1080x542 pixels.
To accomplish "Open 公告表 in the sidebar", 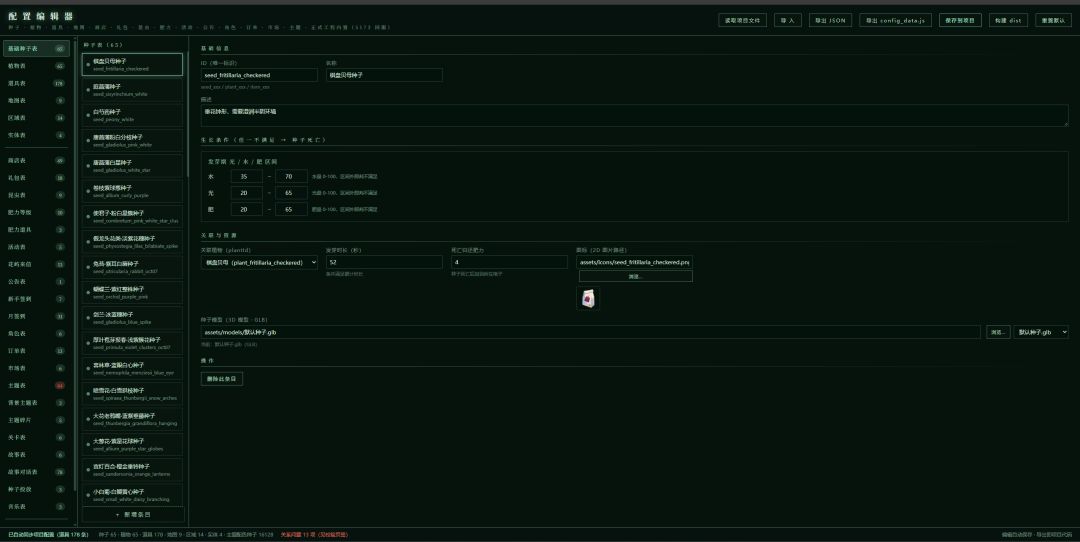I will coord(36,282).
